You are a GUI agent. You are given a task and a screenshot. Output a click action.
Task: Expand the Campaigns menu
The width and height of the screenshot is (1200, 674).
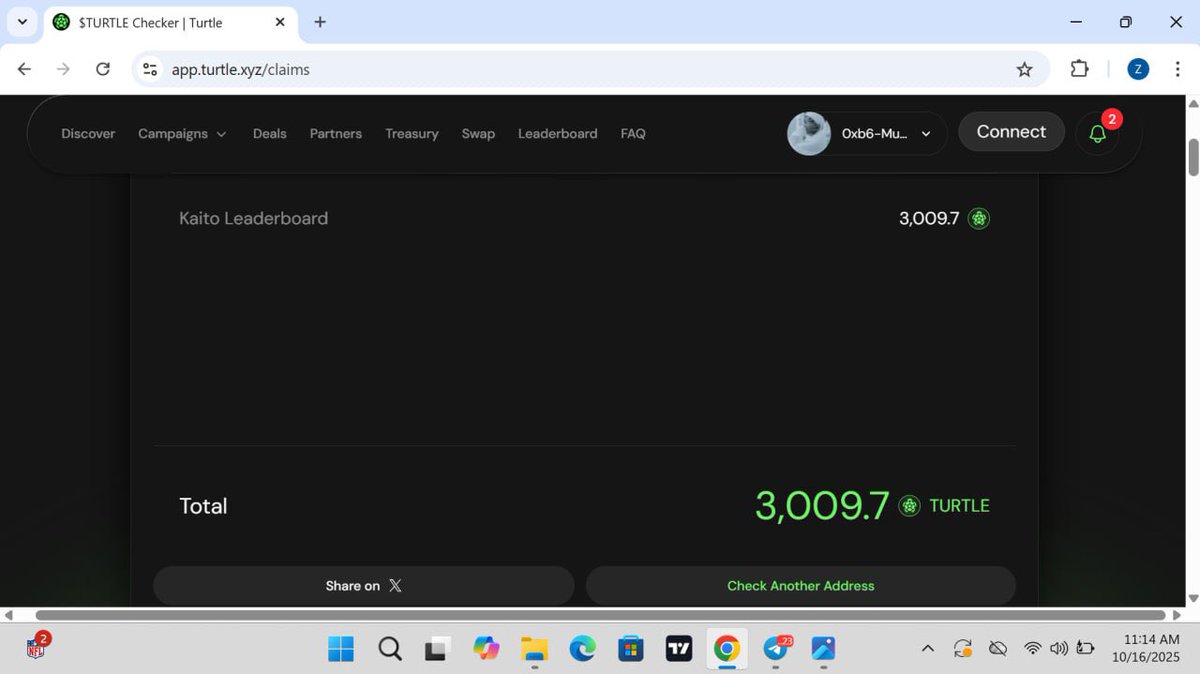[182, 133]
